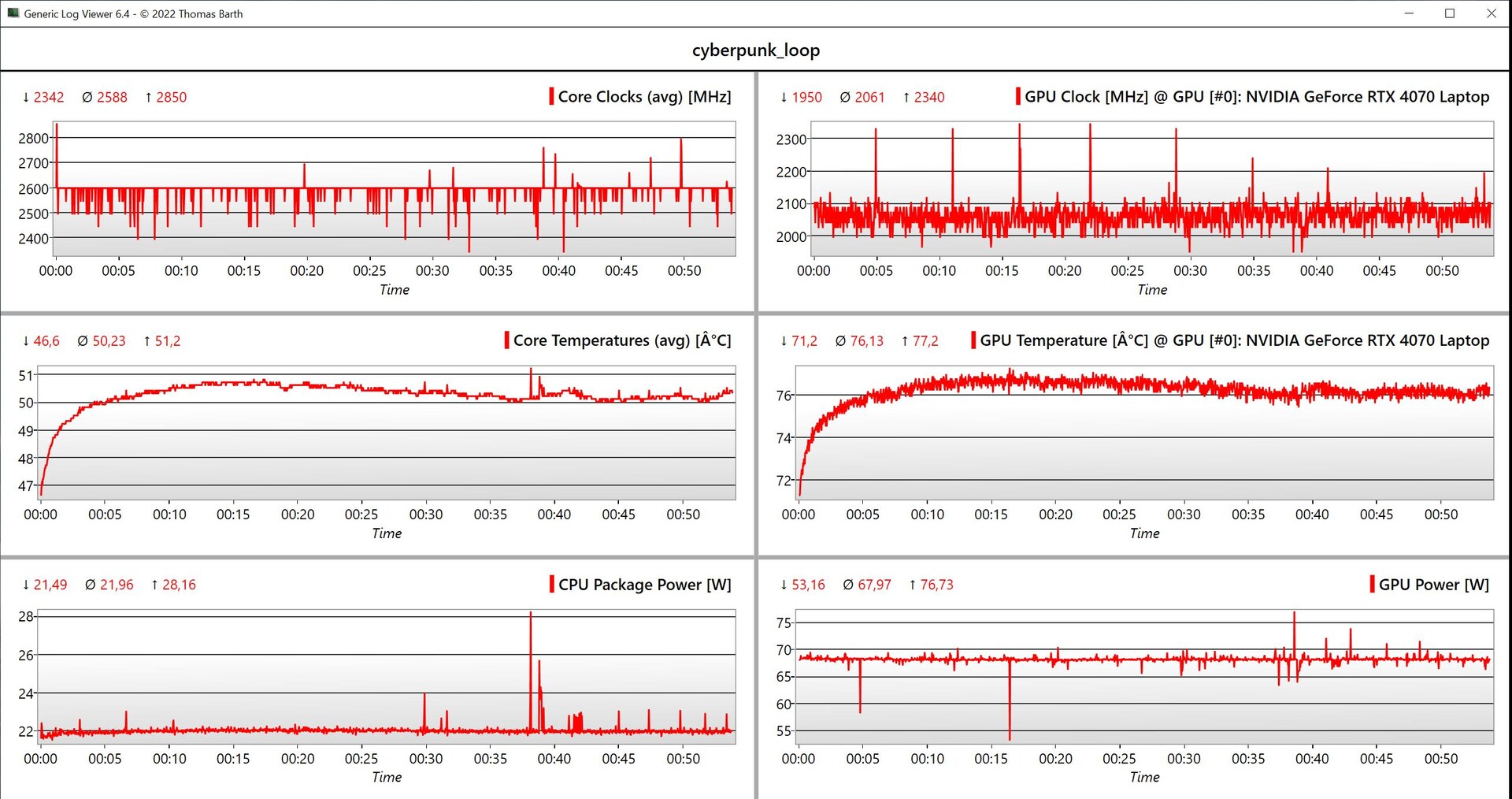Click the GPU Power [W] chart title
Image resolution: width=1512 pixels, height=799 pixels.
pyautogui.click(x=1433, y=585)
